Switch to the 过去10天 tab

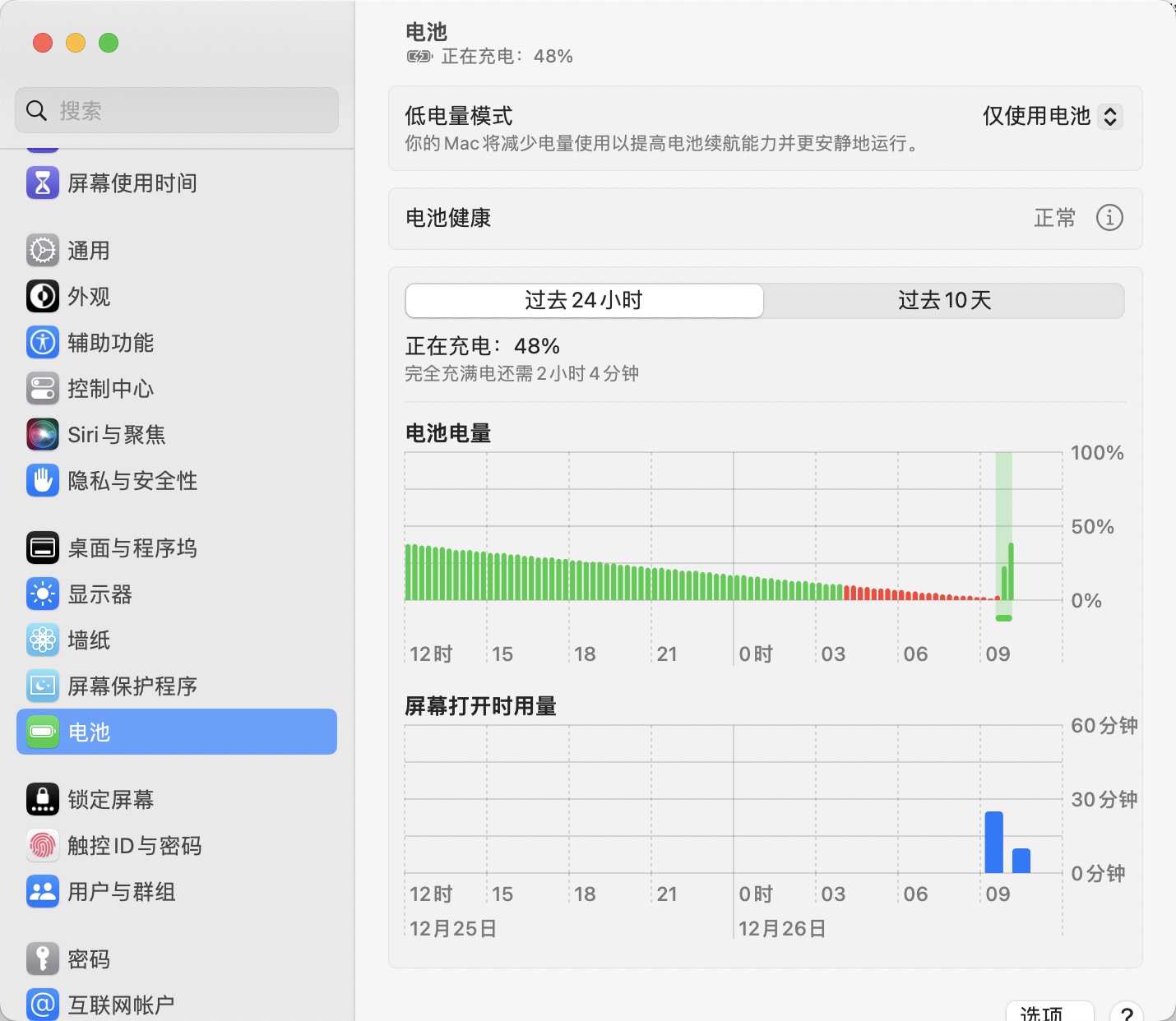tap(944, 301)
